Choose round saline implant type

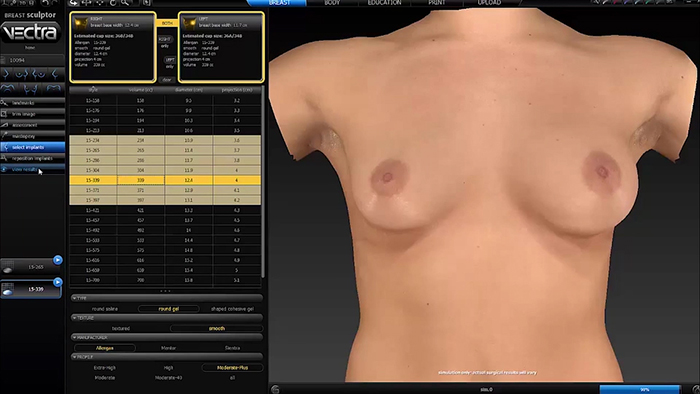tap(105, 309)
